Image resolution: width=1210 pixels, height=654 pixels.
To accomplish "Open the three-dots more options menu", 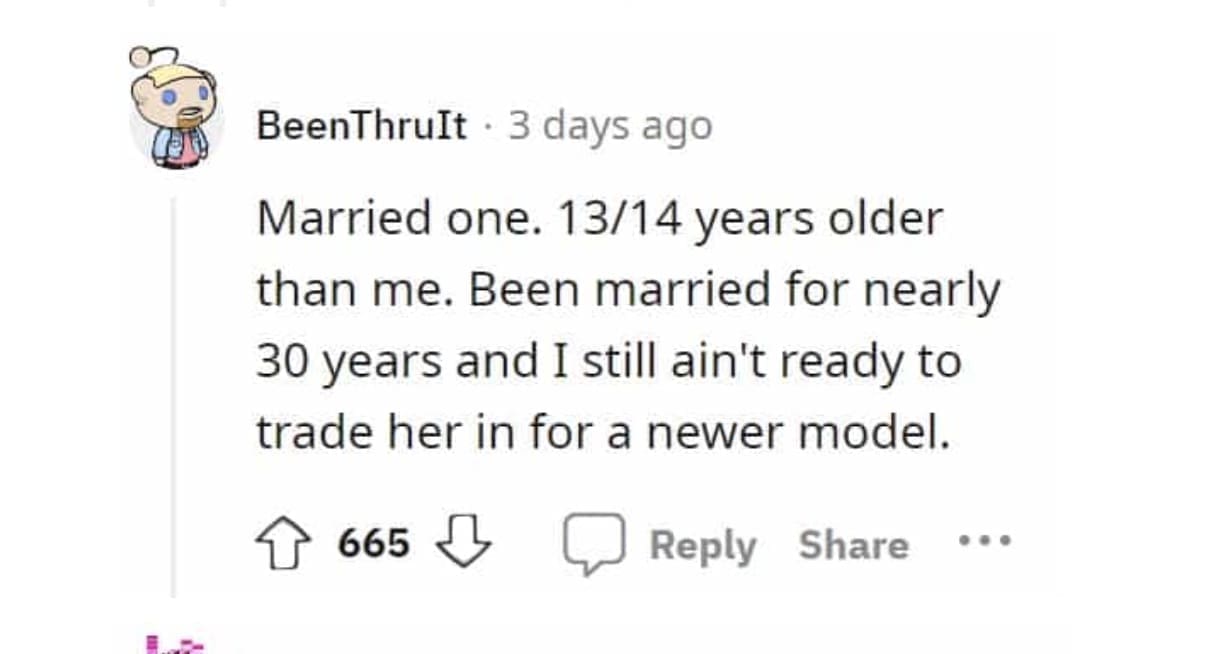I will tap(985, 543).
